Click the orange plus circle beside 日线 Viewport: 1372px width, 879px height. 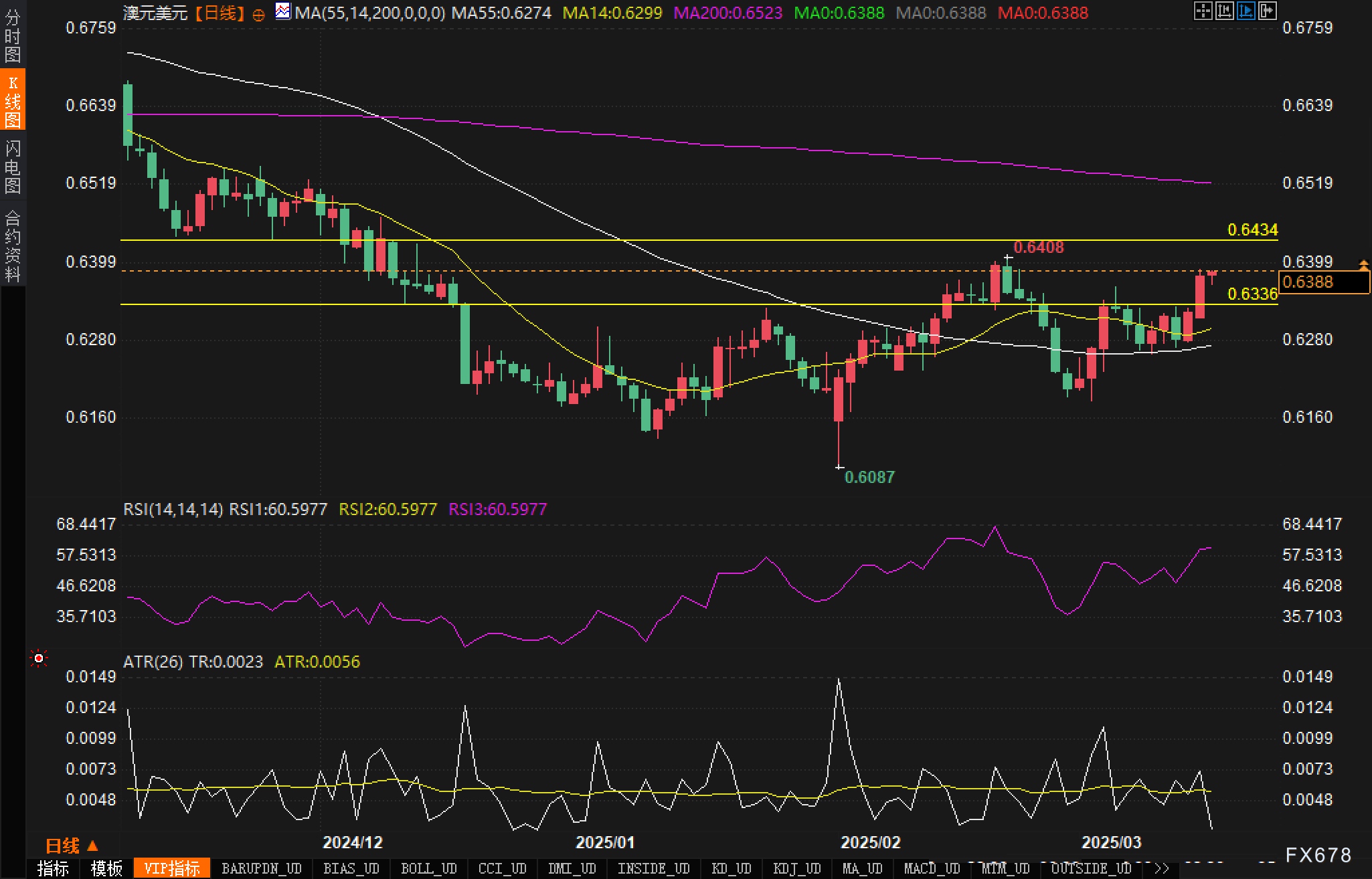(259, 14)
